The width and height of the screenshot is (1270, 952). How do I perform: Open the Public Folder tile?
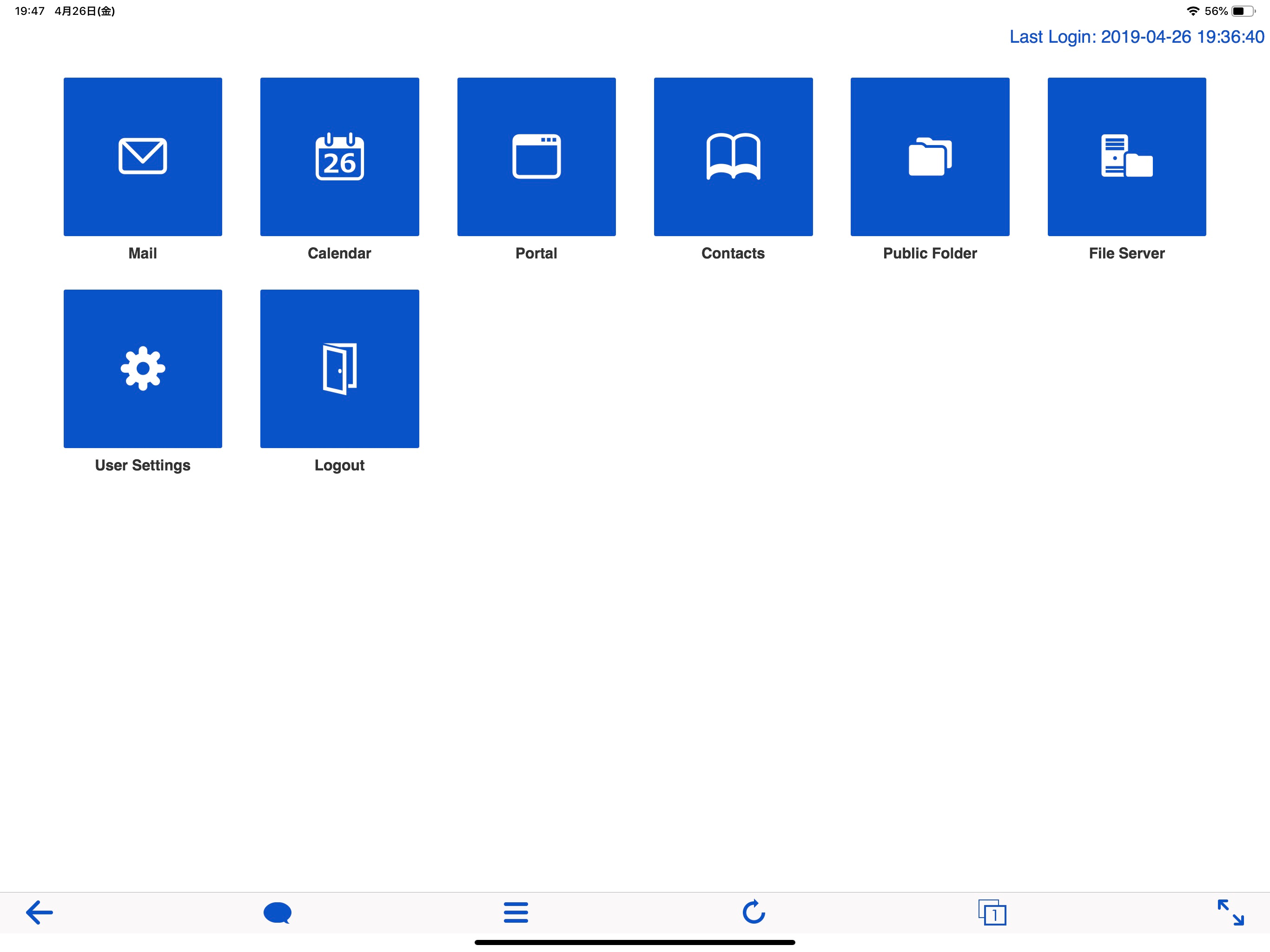tap(930, 157)
